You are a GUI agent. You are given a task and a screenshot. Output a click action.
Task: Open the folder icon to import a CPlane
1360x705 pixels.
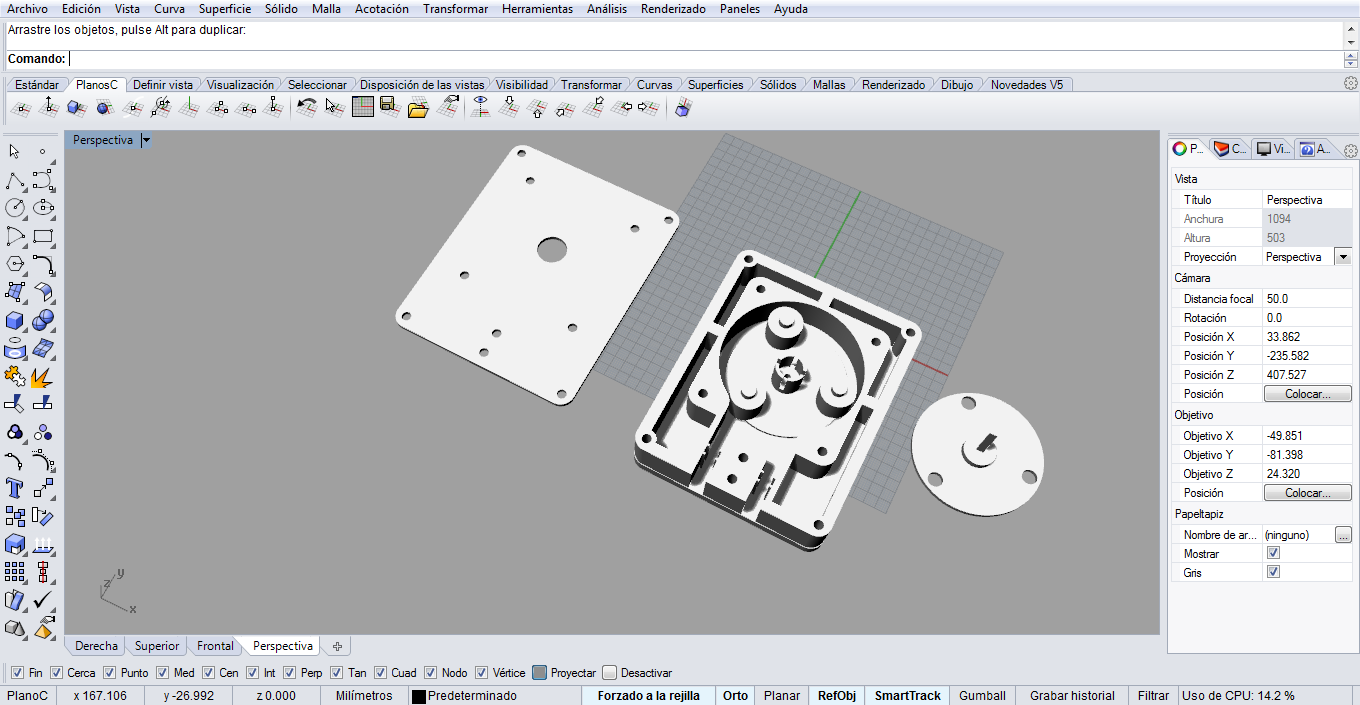[418, 107]
